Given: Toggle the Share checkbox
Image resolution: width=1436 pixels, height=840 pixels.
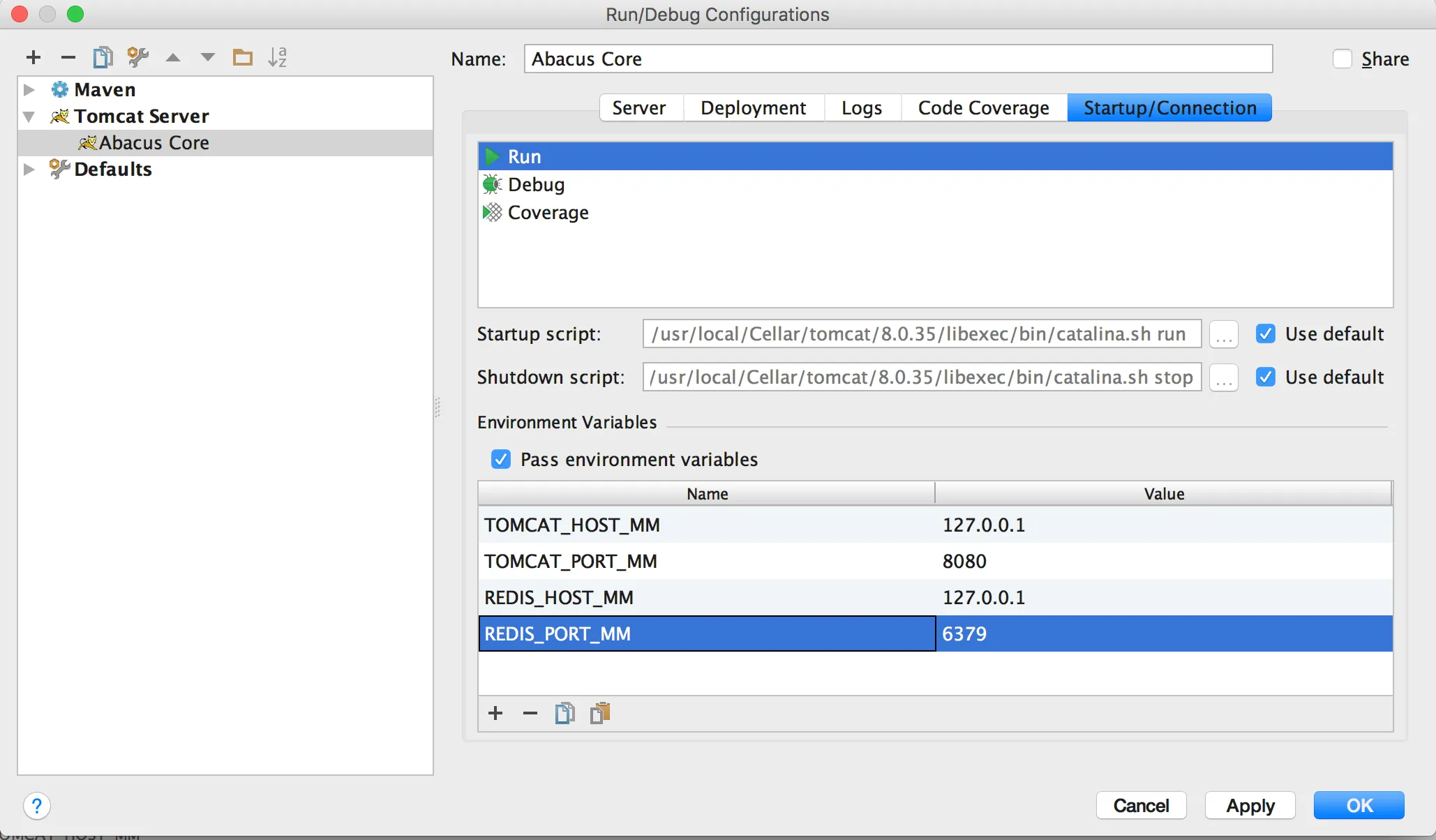Looking at the screenshot, I should 1342,59.
